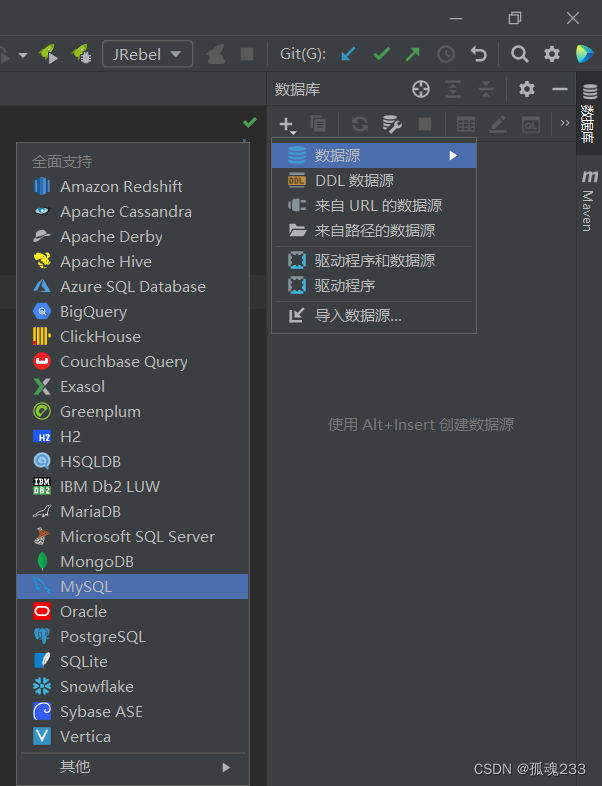Select Snowflake data source

(132, 687)
